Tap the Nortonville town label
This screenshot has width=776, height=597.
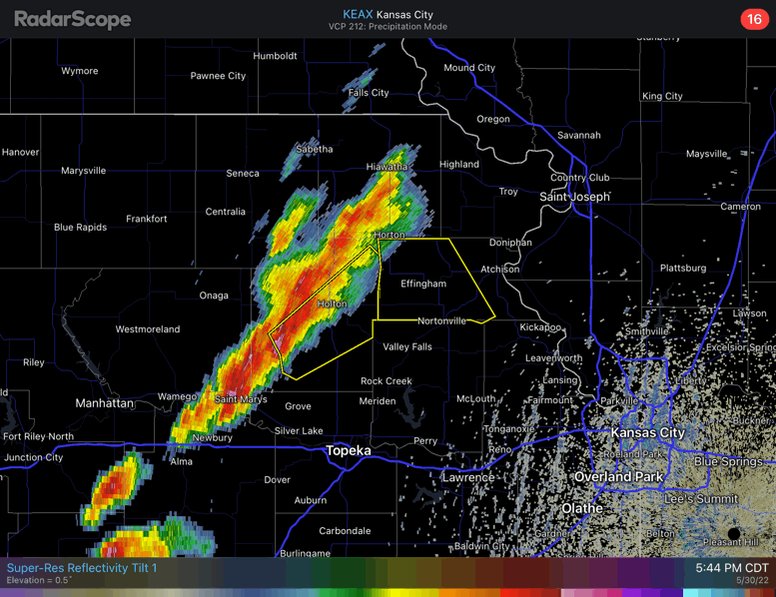click(x=441, y=321)
